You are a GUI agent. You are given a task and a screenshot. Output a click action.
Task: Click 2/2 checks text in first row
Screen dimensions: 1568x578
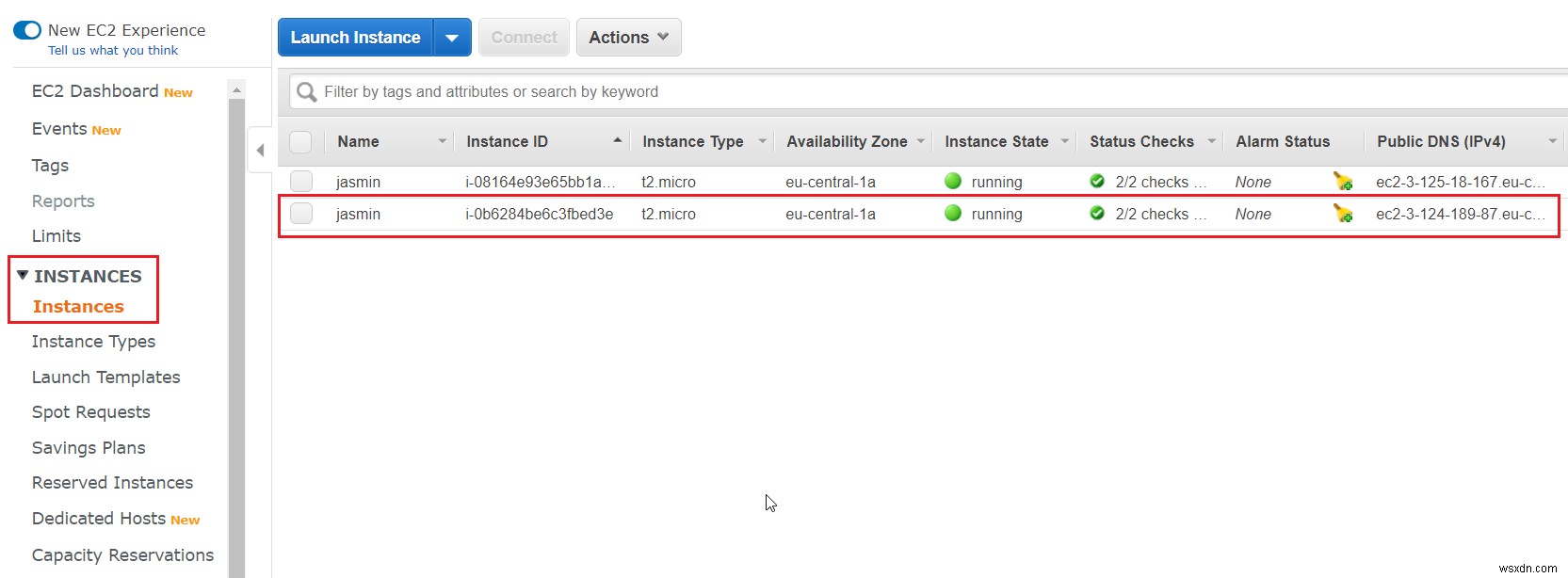pos(1160,182)
